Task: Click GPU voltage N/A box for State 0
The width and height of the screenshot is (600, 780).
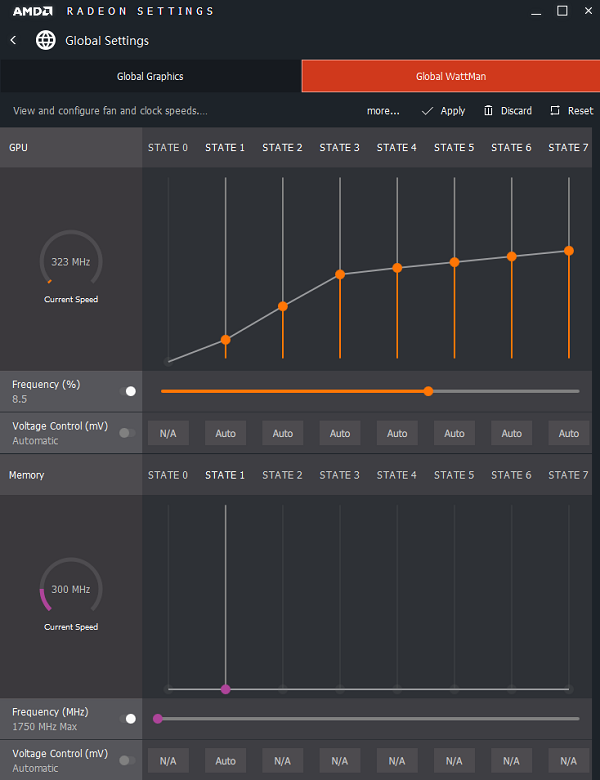Action: 168,433
